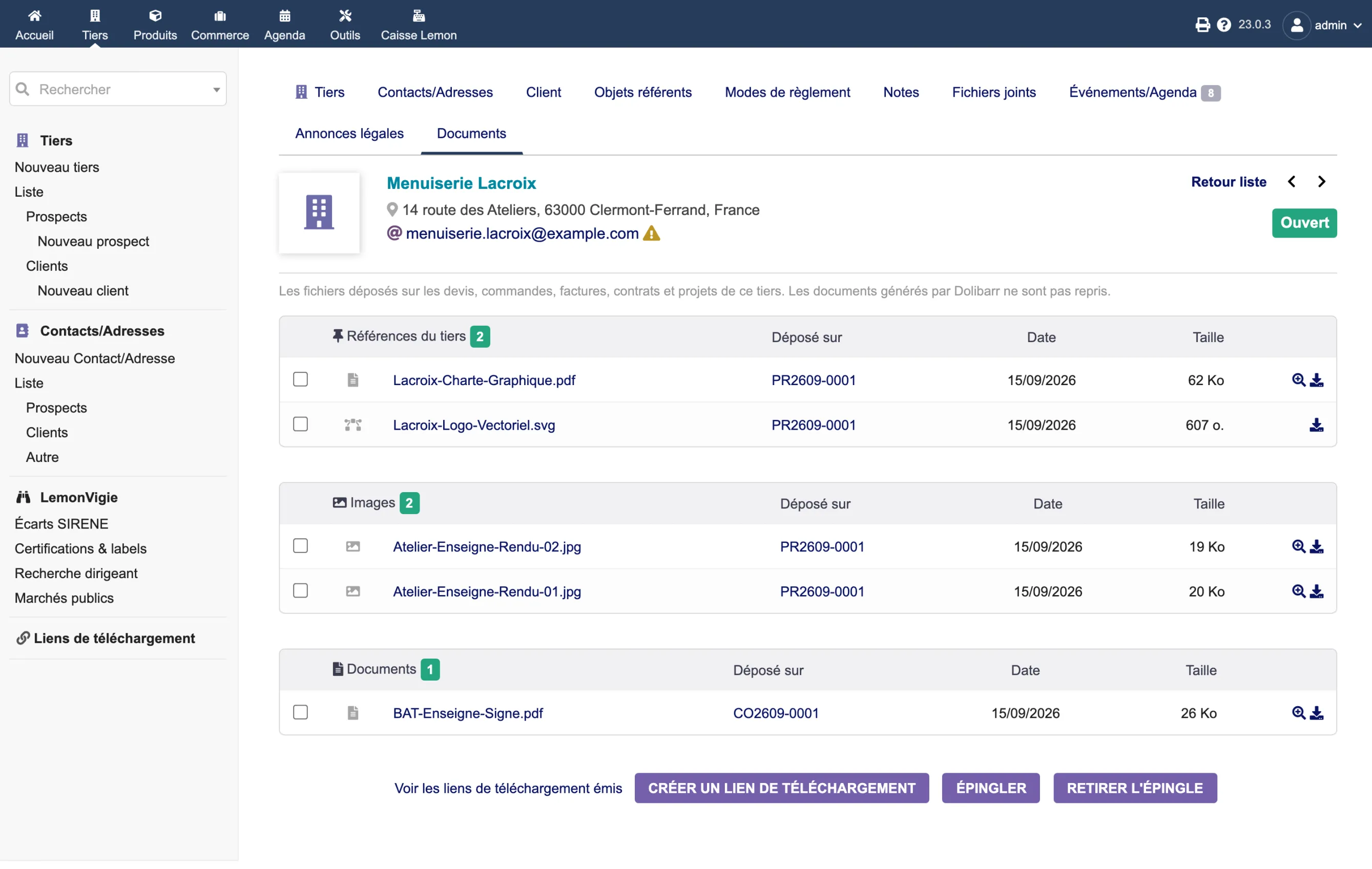Download the Lacroix-Logo-Vectoriel.svg file

[1316, 425]
